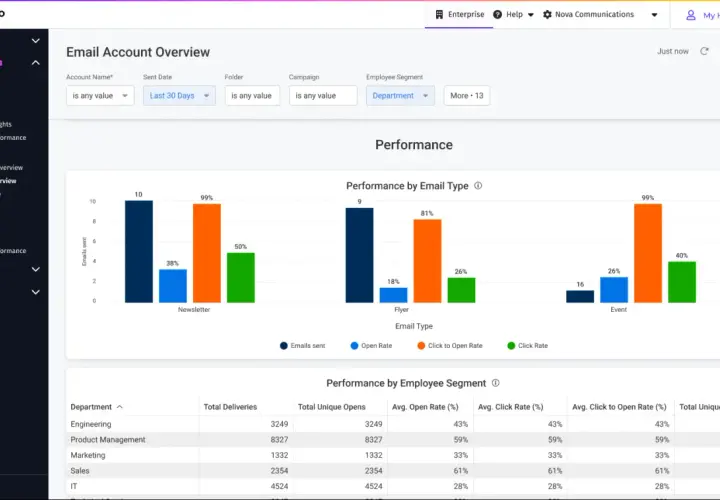Open the Help dropdown arrow
The width and height of the screenshot is (720, 500).
pyautogui.click(x=531, y=15)
